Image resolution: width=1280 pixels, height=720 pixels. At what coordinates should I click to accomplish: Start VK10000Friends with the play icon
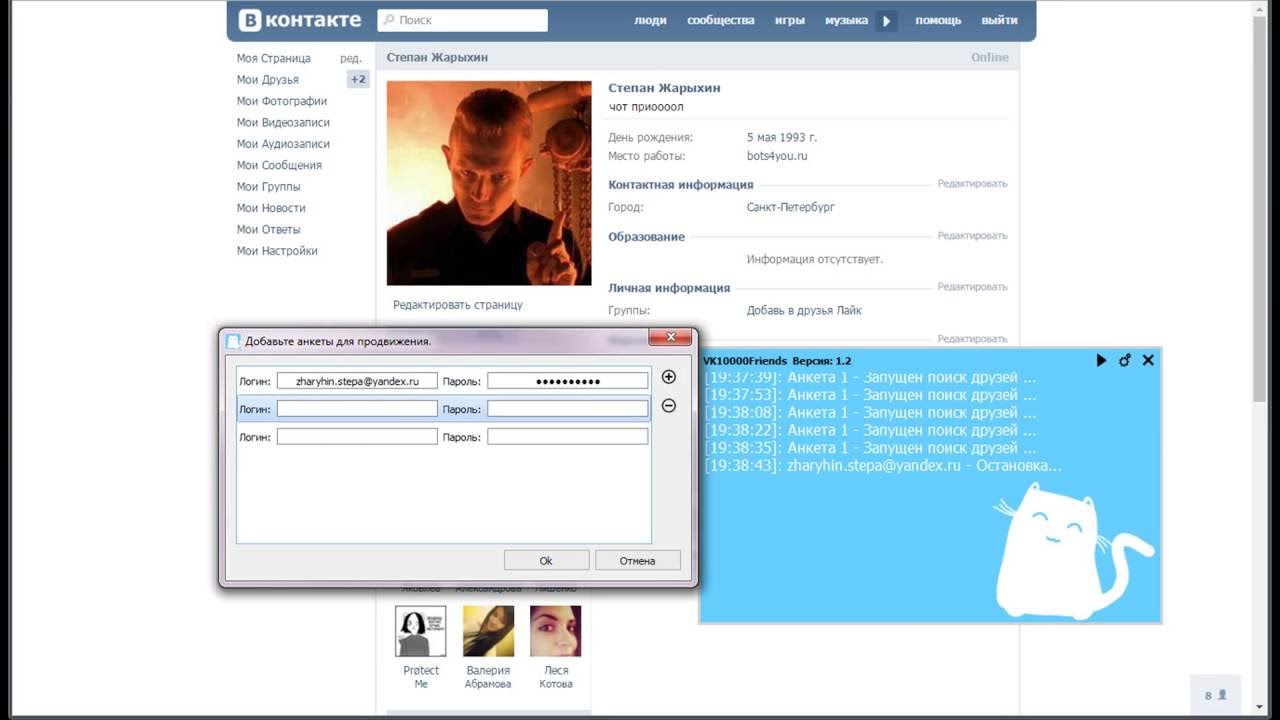(1101, 360)
